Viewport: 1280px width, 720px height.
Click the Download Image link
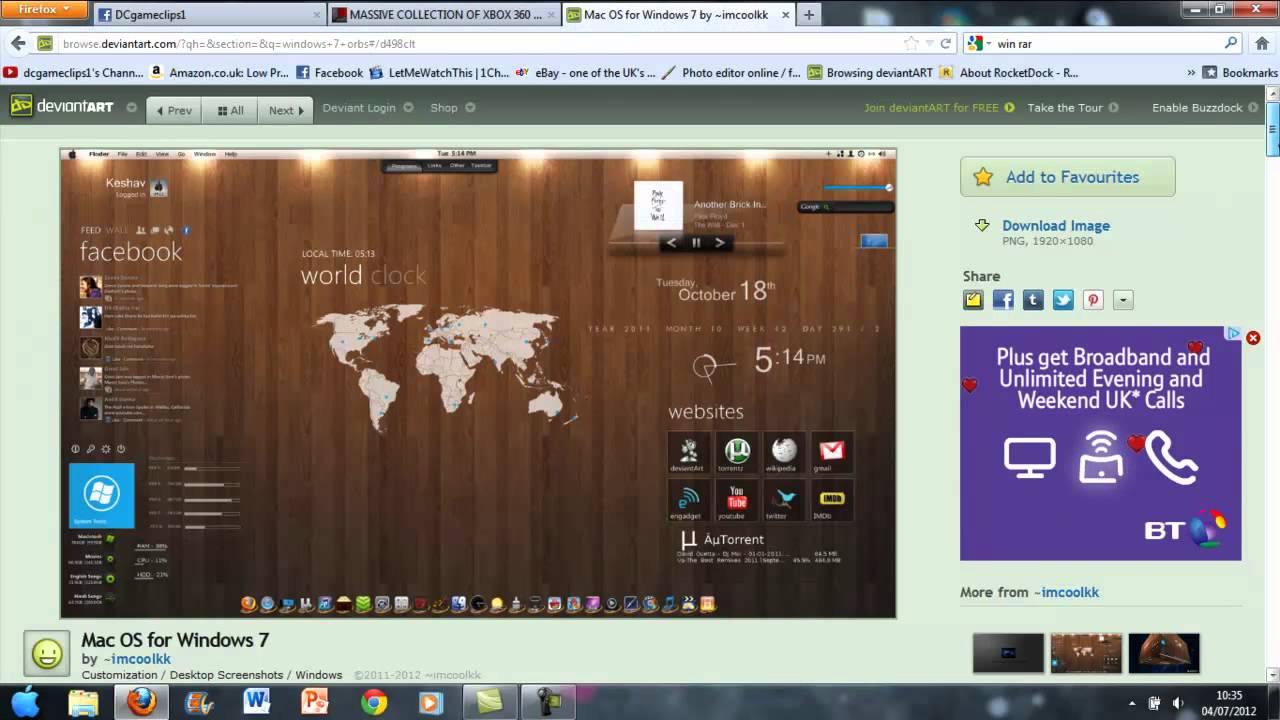(x=1056, y=226)
